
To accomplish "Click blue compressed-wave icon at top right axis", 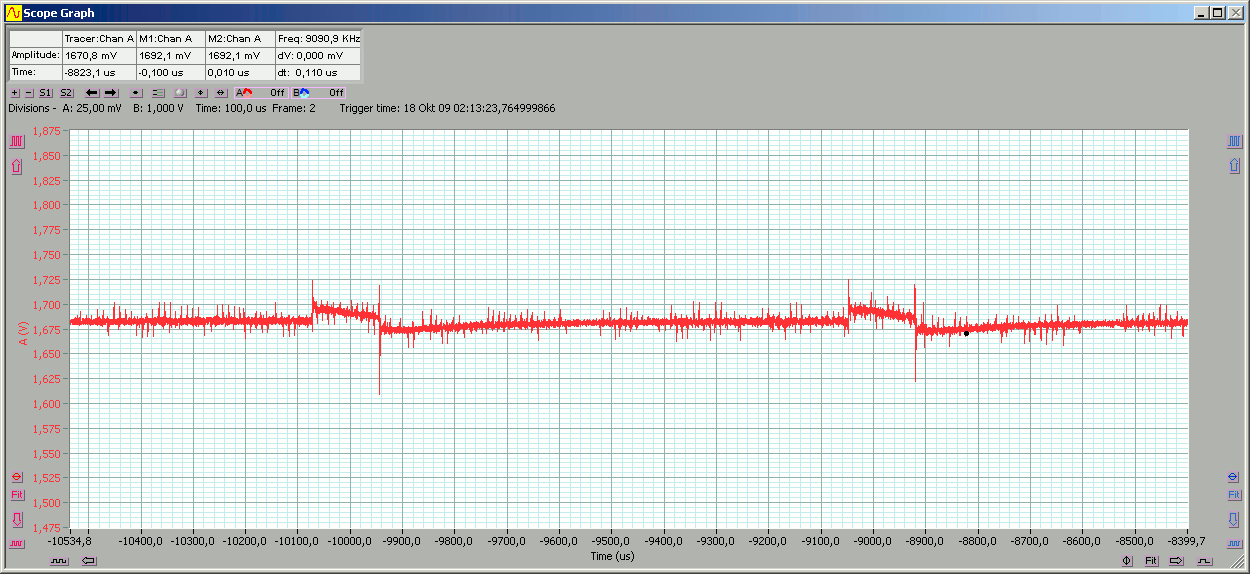I will (x=1233, y=142).
